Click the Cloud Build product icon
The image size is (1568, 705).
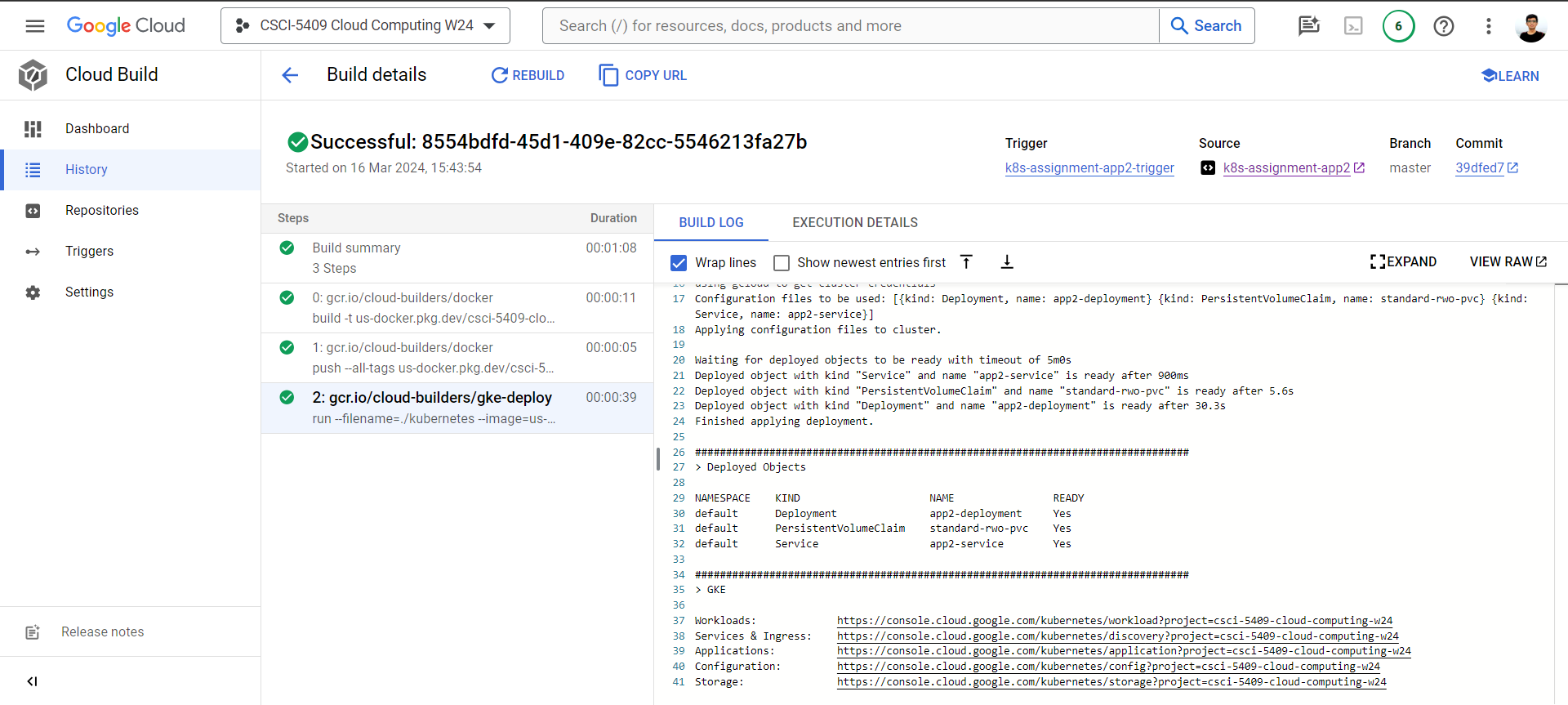[x=33, y=74]
